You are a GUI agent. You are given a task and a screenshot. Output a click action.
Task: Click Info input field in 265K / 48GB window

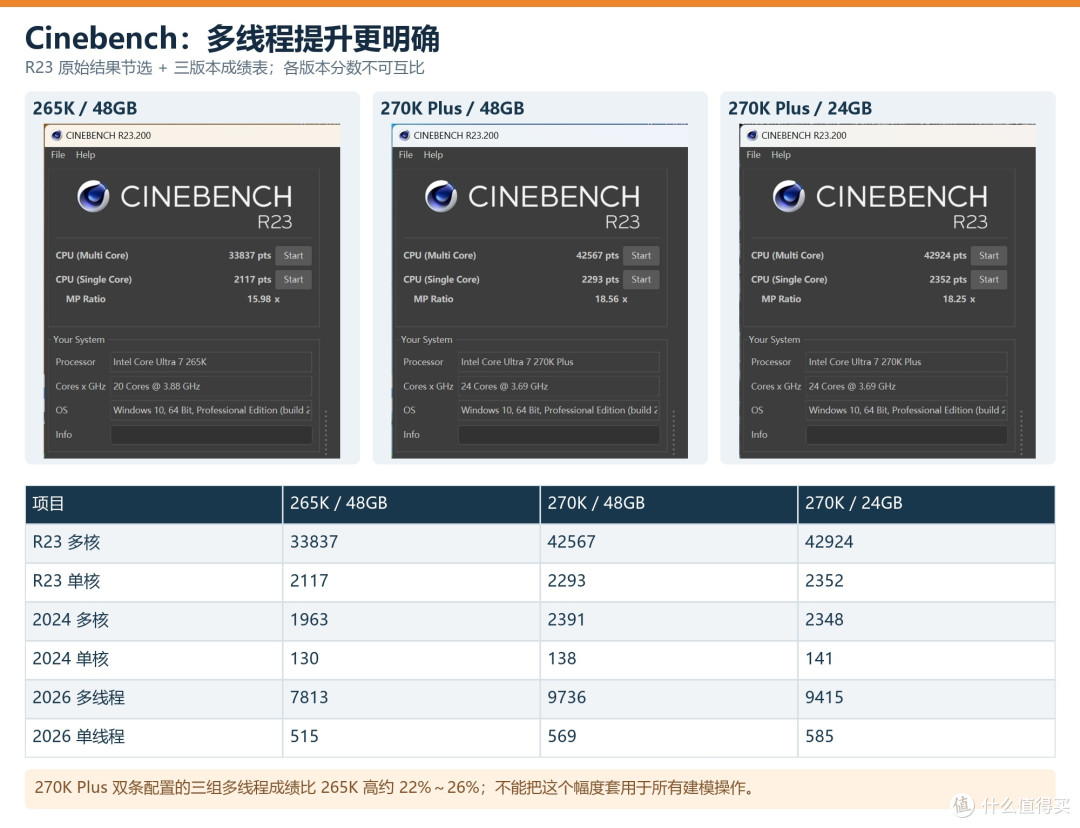[x=211, y=435]
